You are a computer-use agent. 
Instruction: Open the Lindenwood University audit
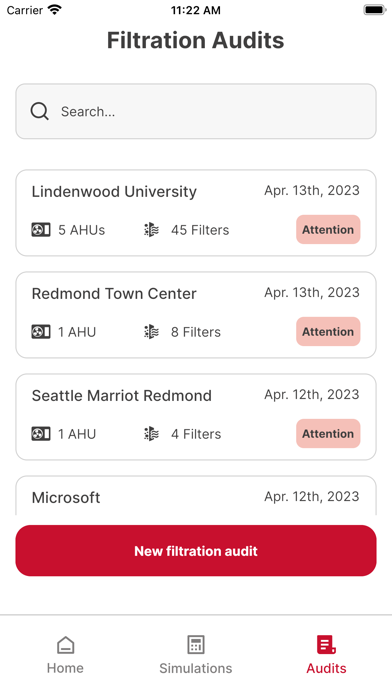coord(196,213)
